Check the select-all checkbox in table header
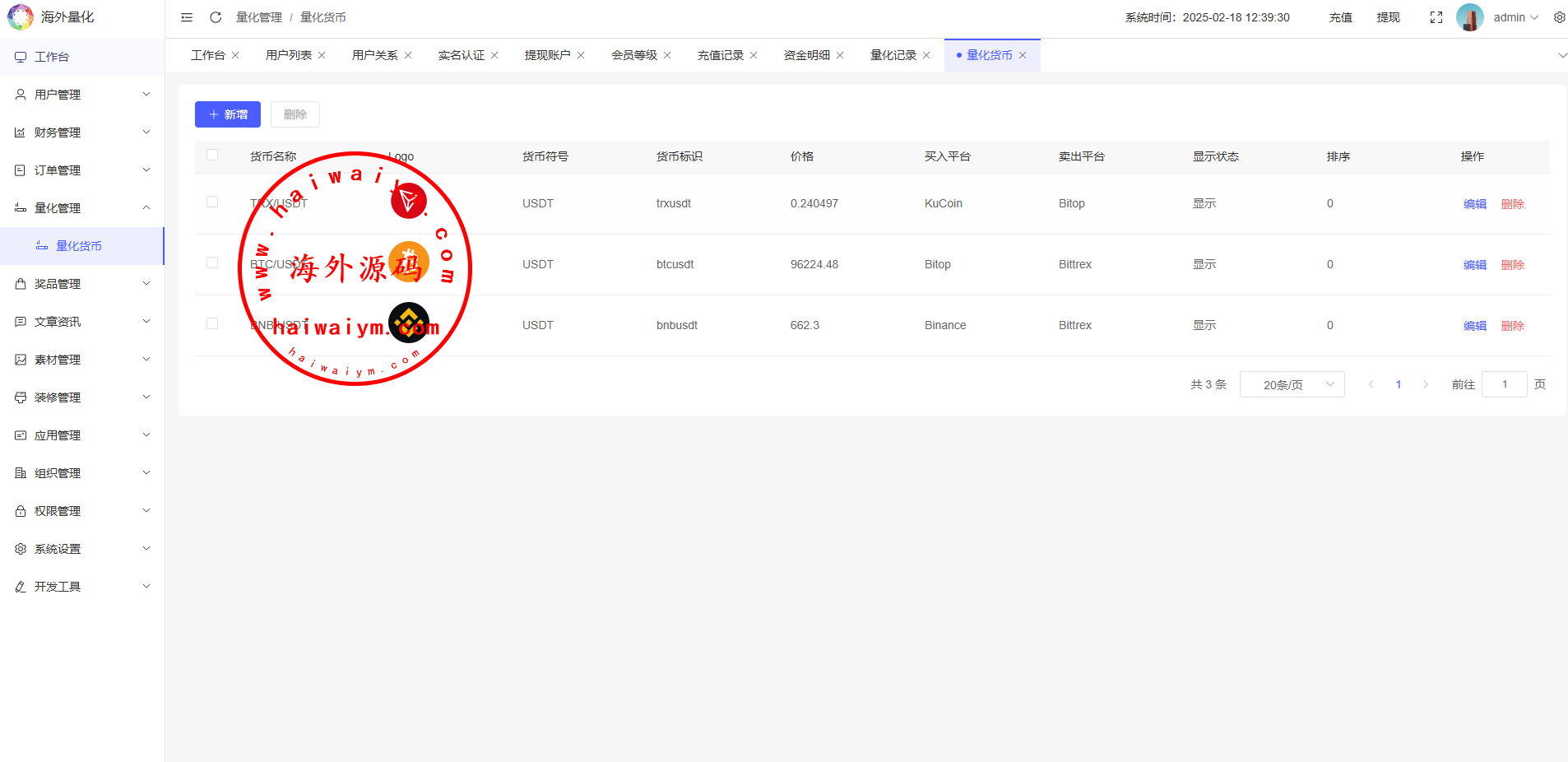Screen dimensions: 1568x762 212,155
